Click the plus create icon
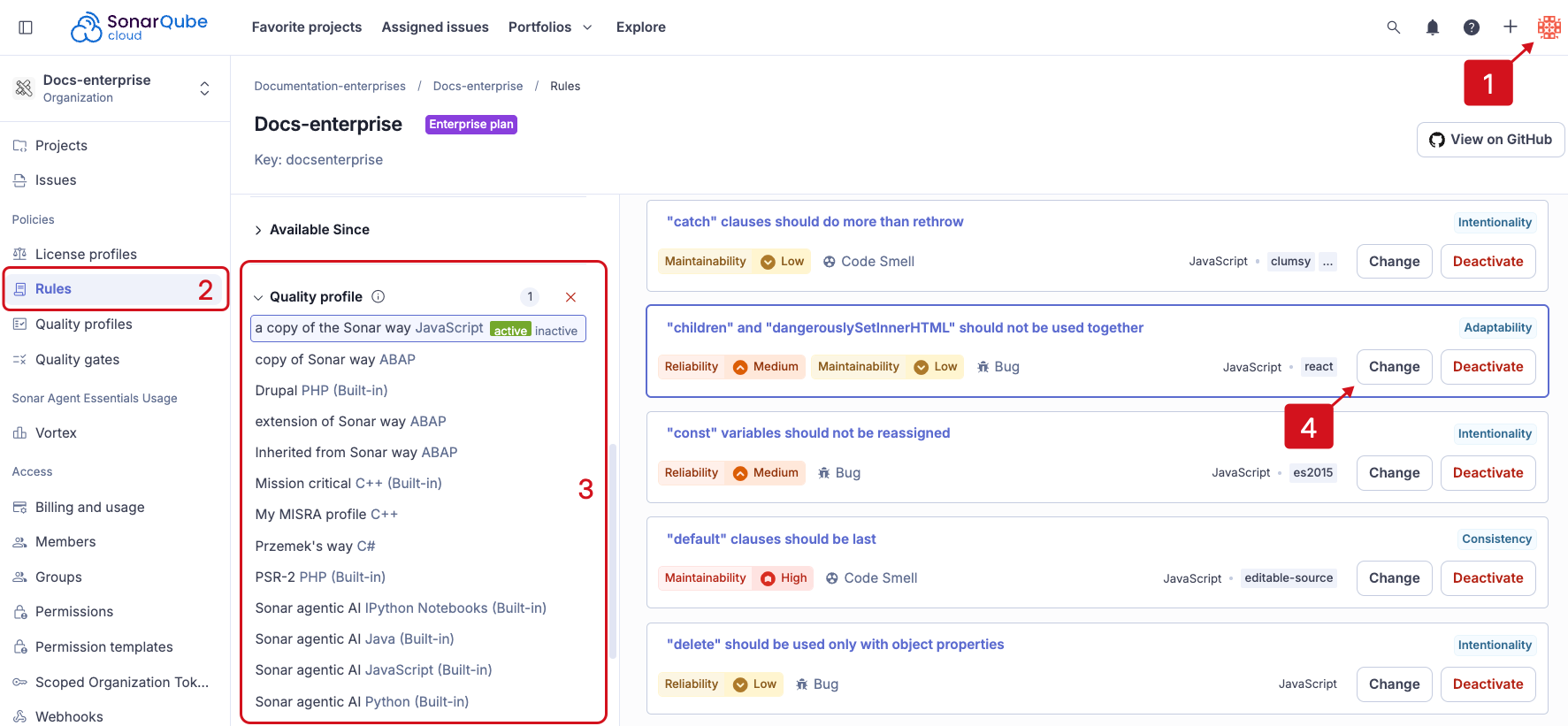 point(1511,27)
